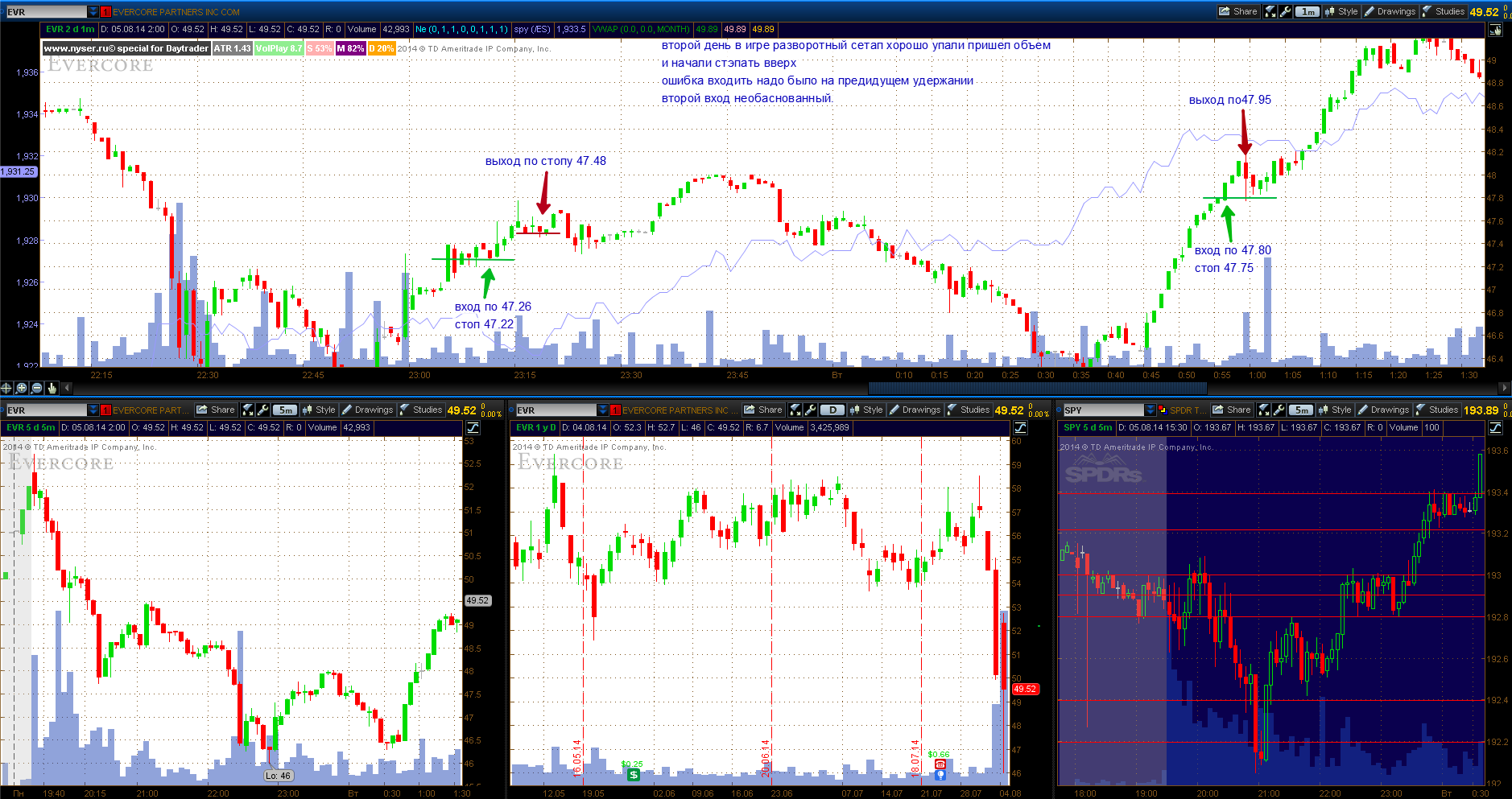
Task: Open Quick study icon on top 1m chart
Action: pos(1270,11)
